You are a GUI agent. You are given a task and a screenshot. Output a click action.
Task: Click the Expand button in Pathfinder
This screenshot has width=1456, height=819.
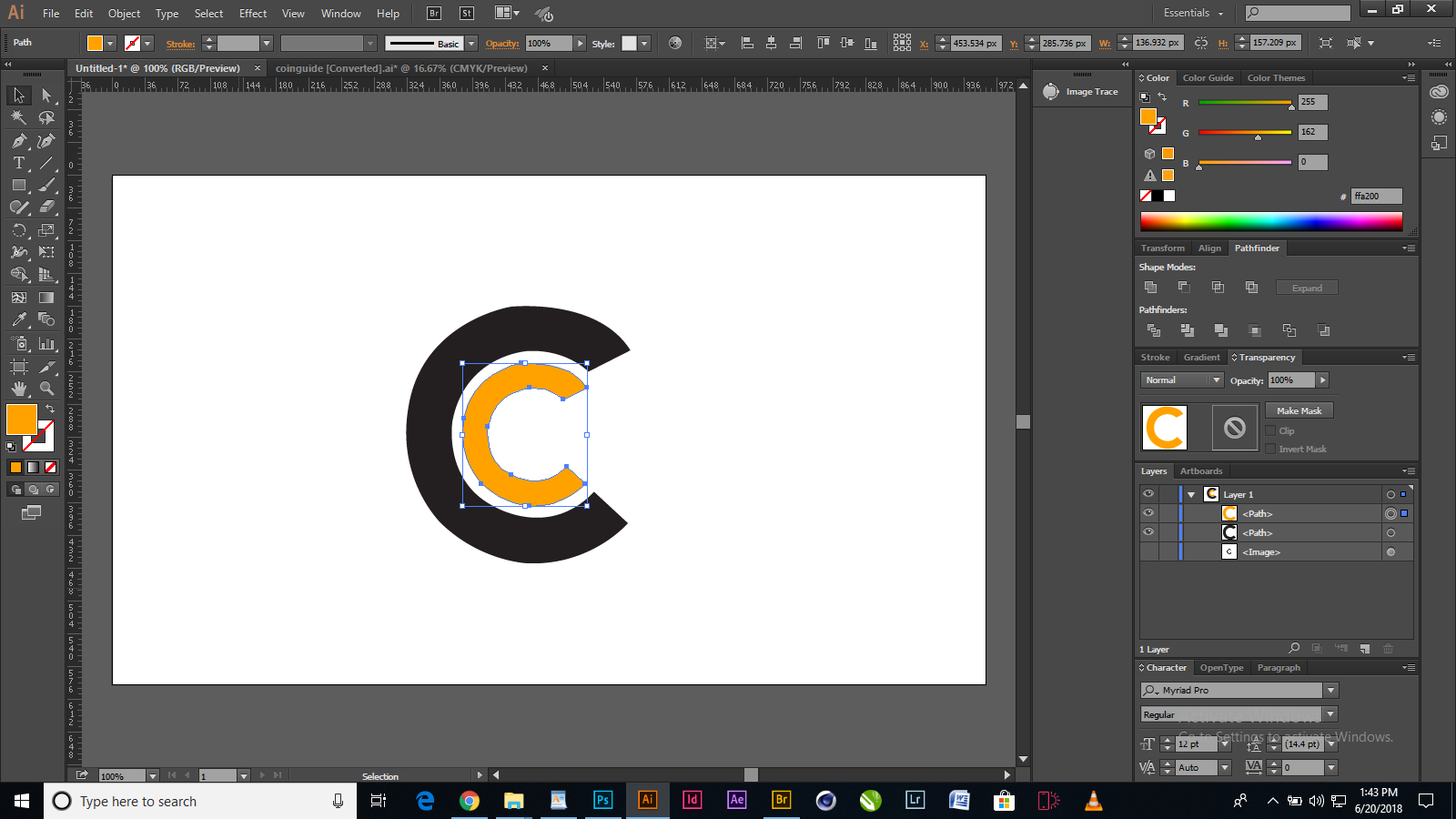pos(1307,288)
